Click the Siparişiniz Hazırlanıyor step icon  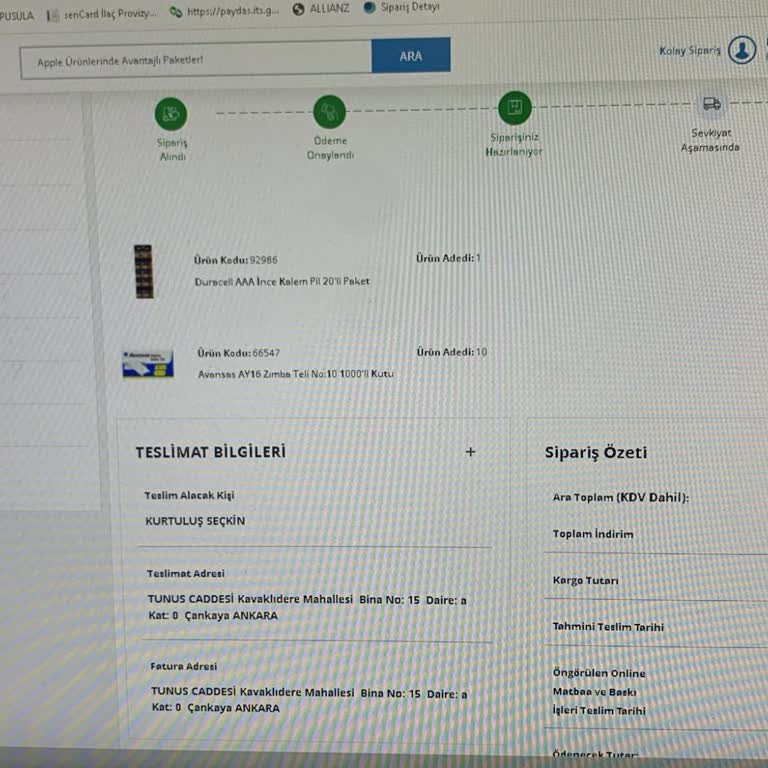pos(515,108)
